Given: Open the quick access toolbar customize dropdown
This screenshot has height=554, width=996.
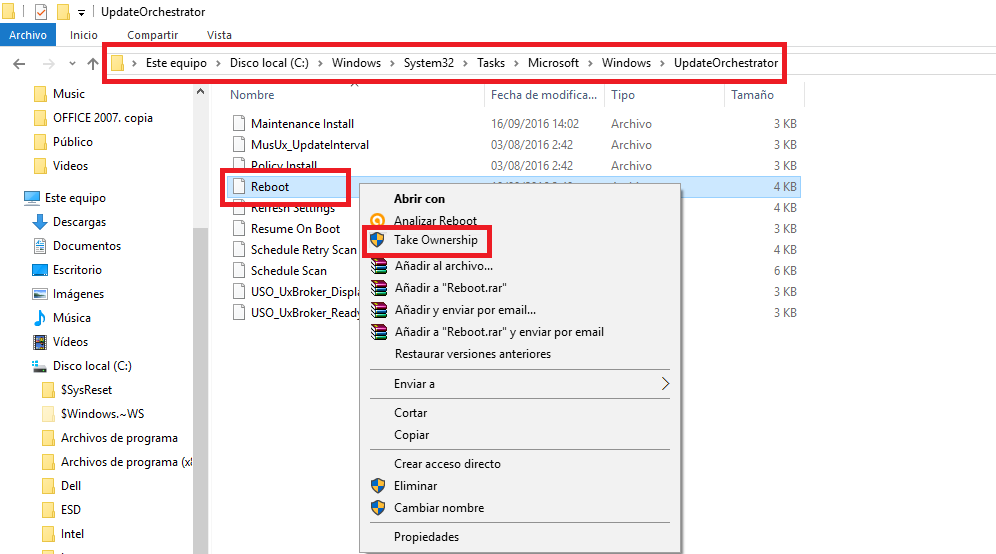Looking at the screenshot, I should pos(81,12).
